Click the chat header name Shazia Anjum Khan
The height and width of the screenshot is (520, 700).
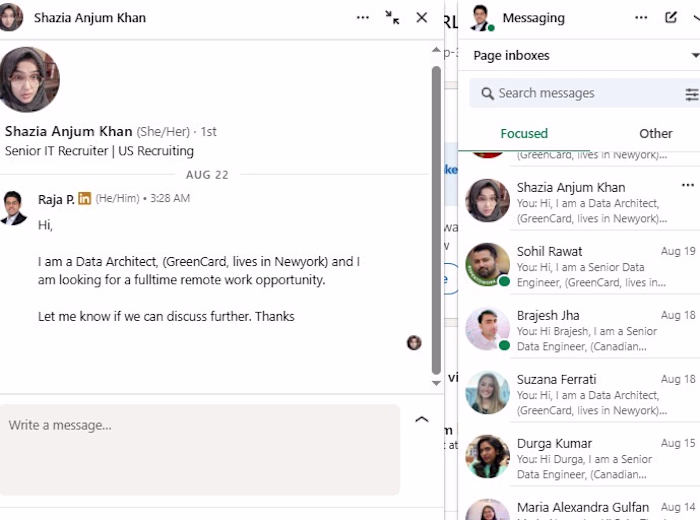tap(90, 18)
